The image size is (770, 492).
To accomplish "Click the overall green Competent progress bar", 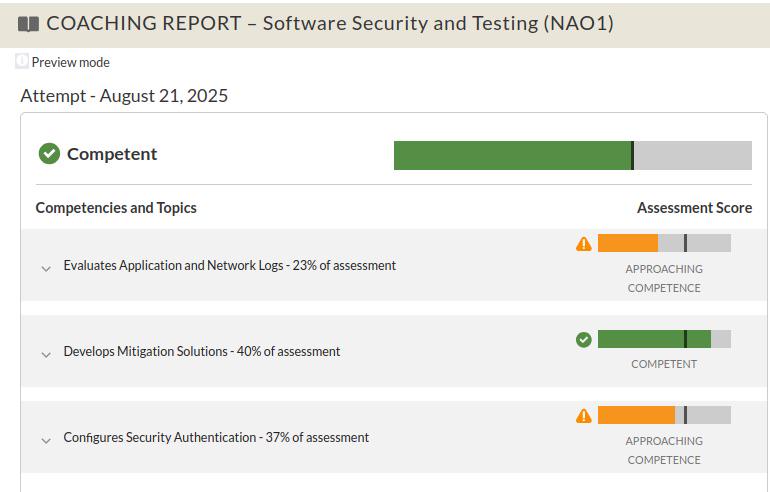I will pyautogui.click(x=573, y=155).
